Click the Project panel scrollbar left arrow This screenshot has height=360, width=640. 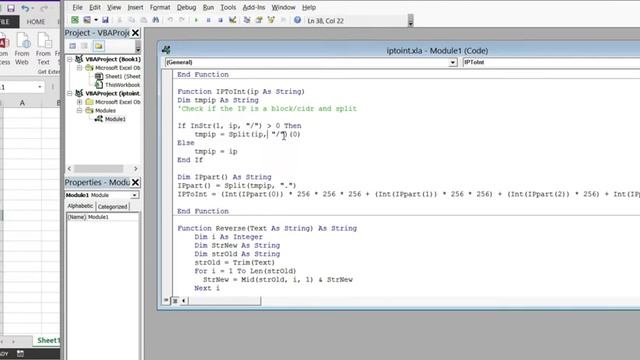(69, 169)
